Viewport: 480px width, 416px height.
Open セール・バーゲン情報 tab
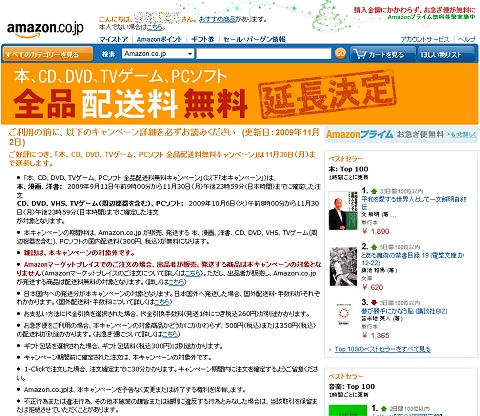click(x=254, y=39)
